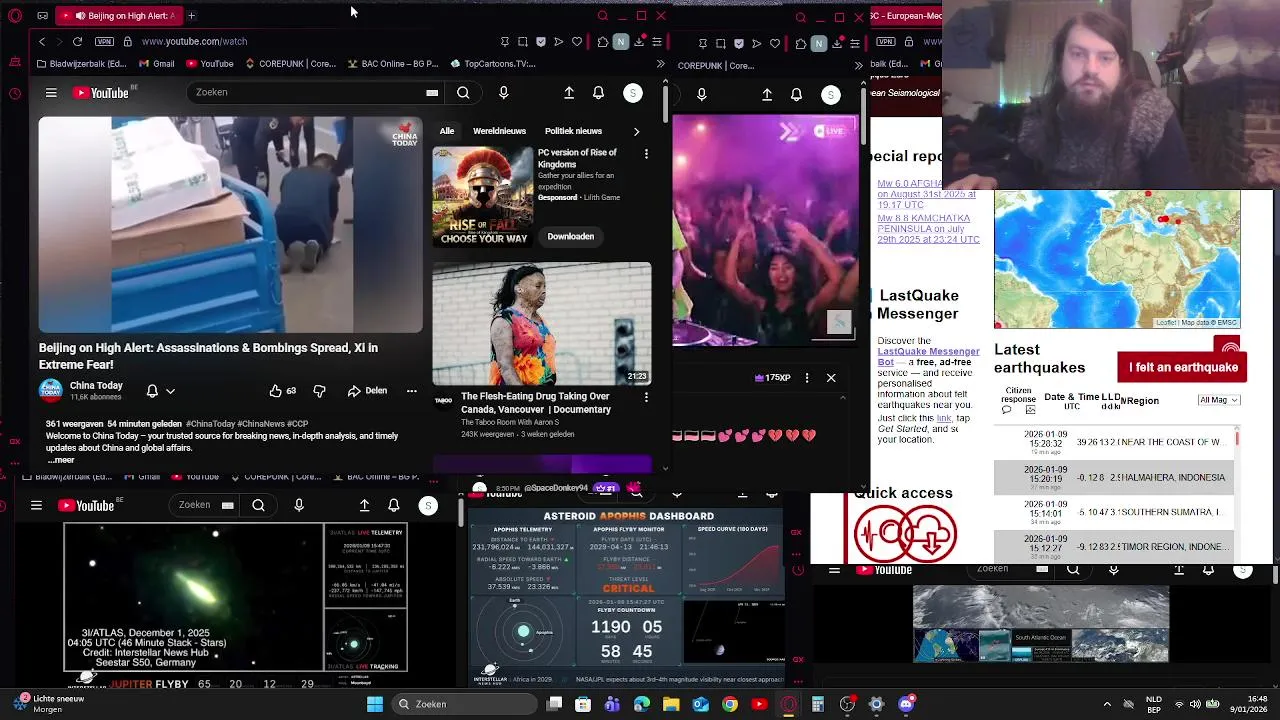The width and height of the screenshot is (1280, 720).
Task: Add page to bookmarks heart icon, first browser
Action: click(x=577, y=42)
